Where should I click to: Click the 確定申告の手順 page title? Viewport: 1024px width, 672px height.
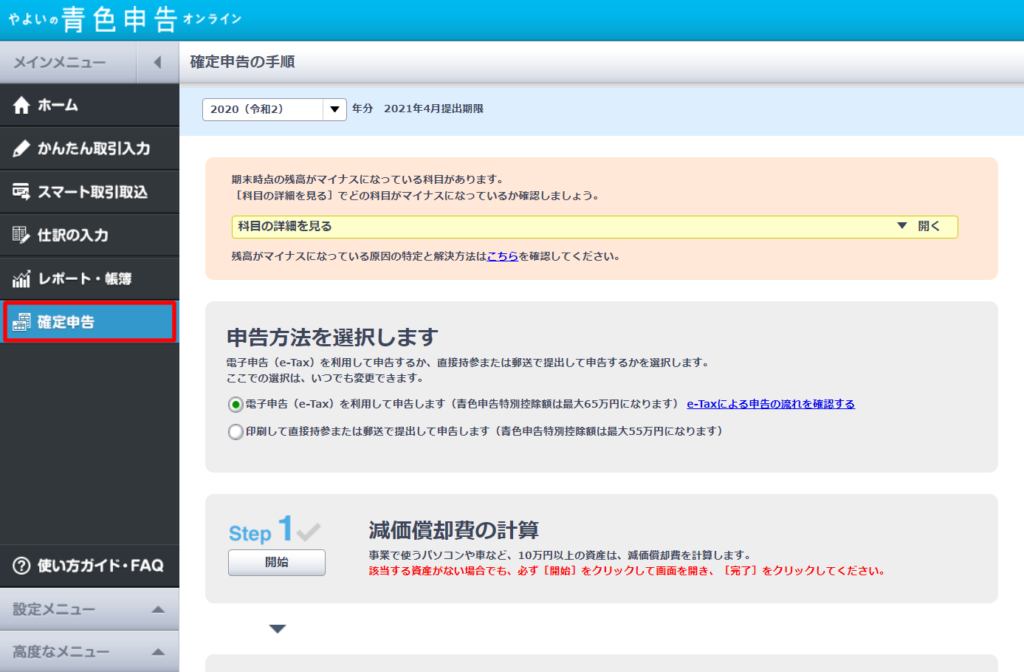pyautogui.click(x=242, y=62)
